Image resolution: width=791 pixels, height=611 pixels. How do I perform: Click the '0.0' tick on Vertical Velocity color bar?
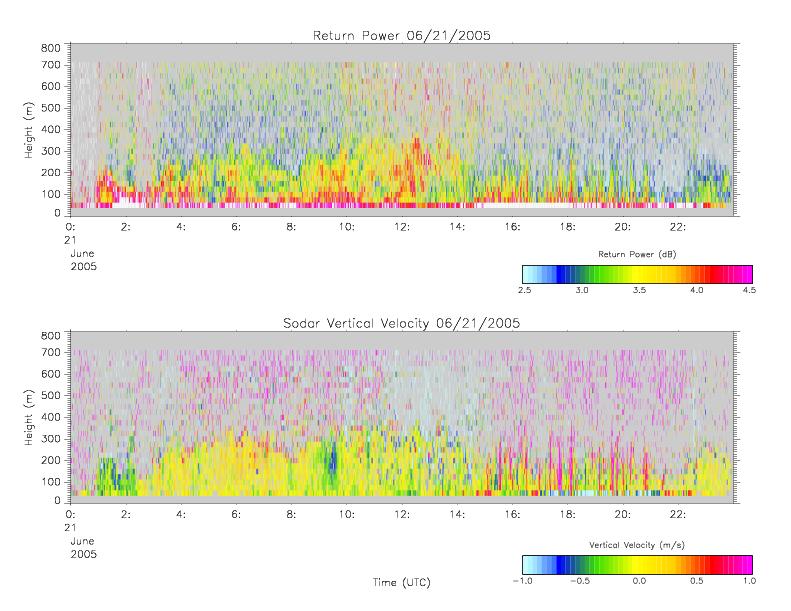(639, 581)
